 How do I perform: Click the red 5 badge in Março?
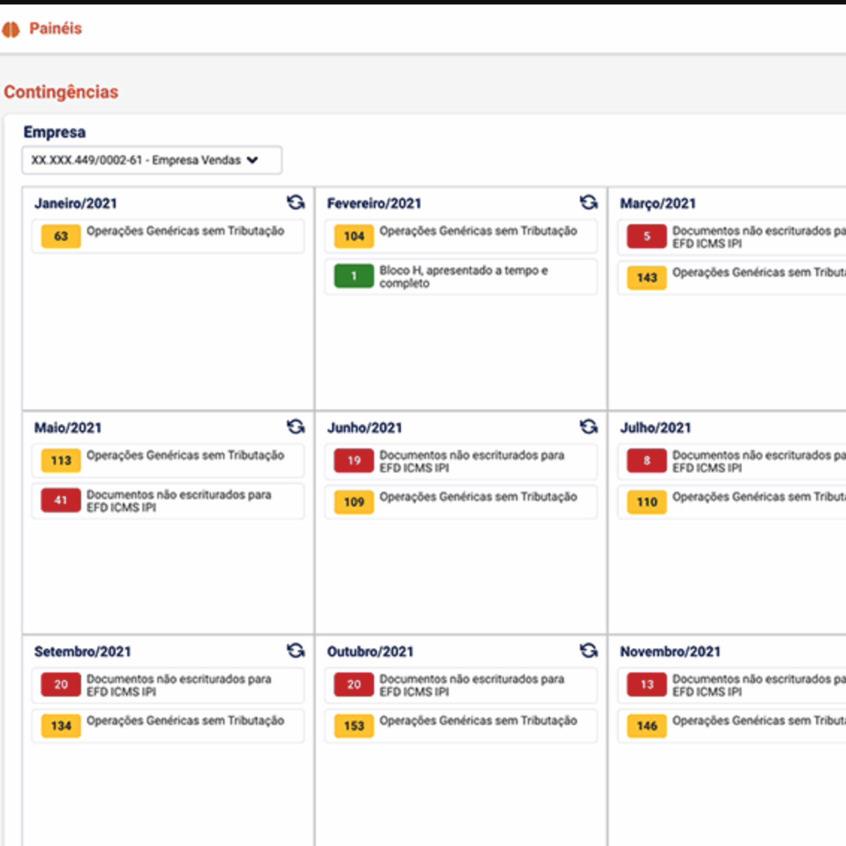[x=647, y=237]
